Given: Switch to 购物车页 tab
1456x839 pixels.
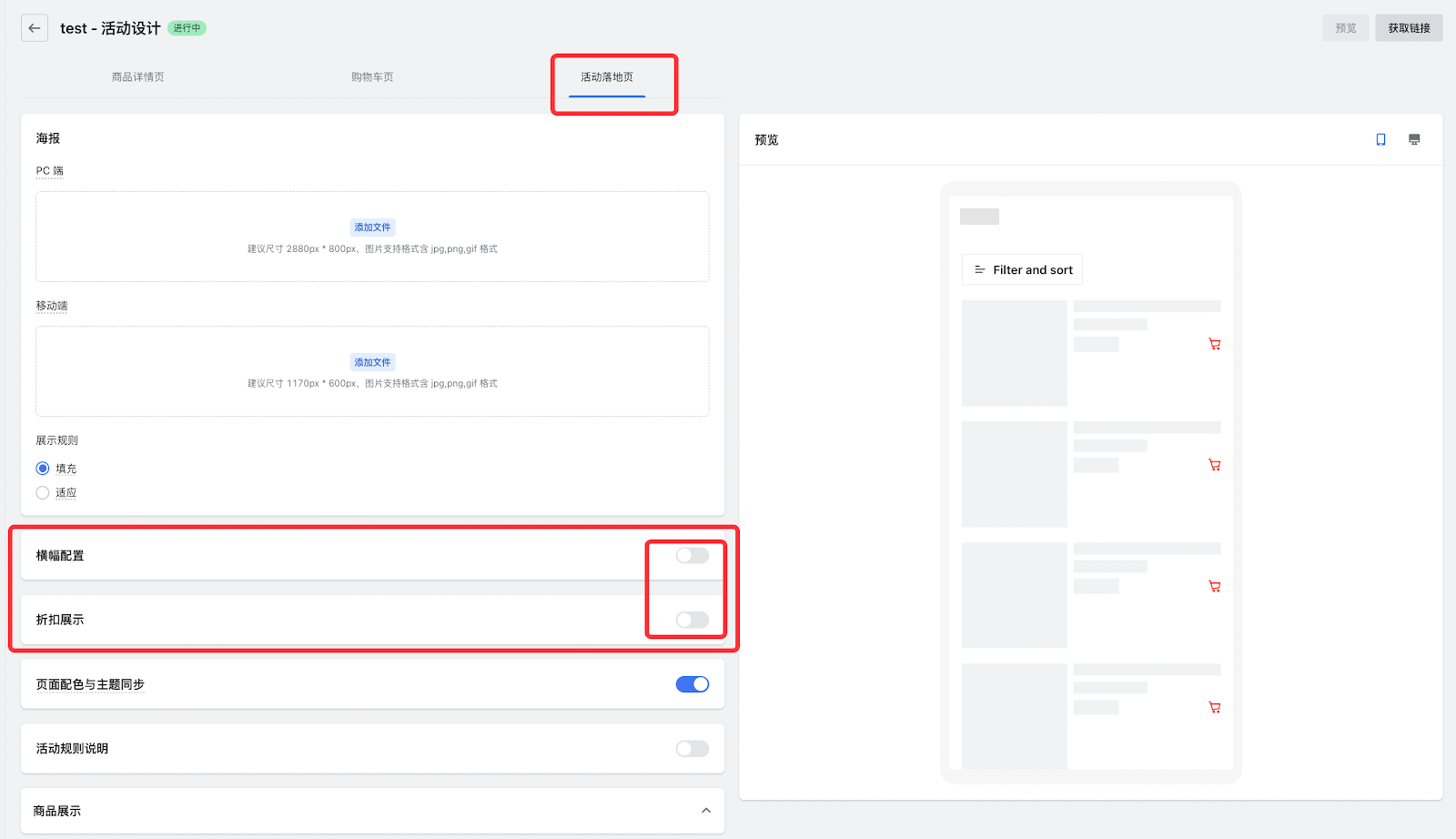Looking at the screenshot, I should tap(372, 77).
